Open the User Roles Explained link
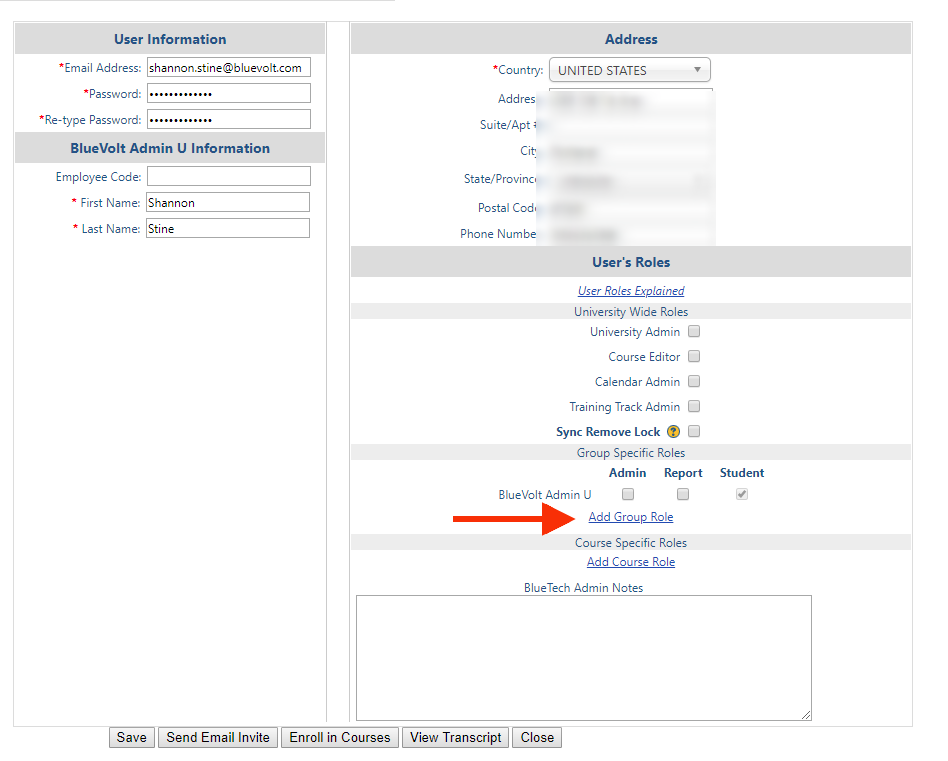Viewport: 948px width, 761px height. coord(630,290)
